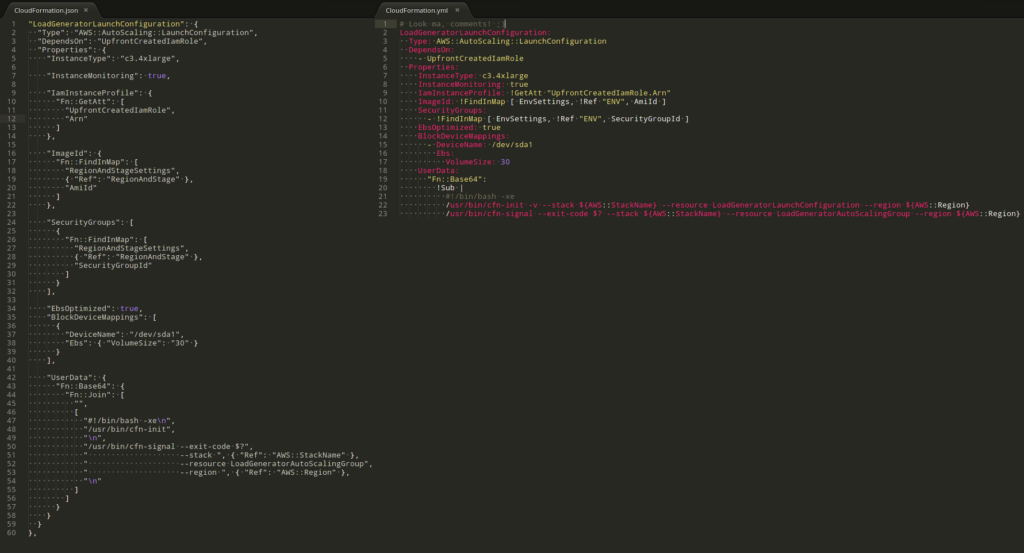
Task: Click VolumeSize value 30 in the YAML file
Action: [x=505, y=161]
